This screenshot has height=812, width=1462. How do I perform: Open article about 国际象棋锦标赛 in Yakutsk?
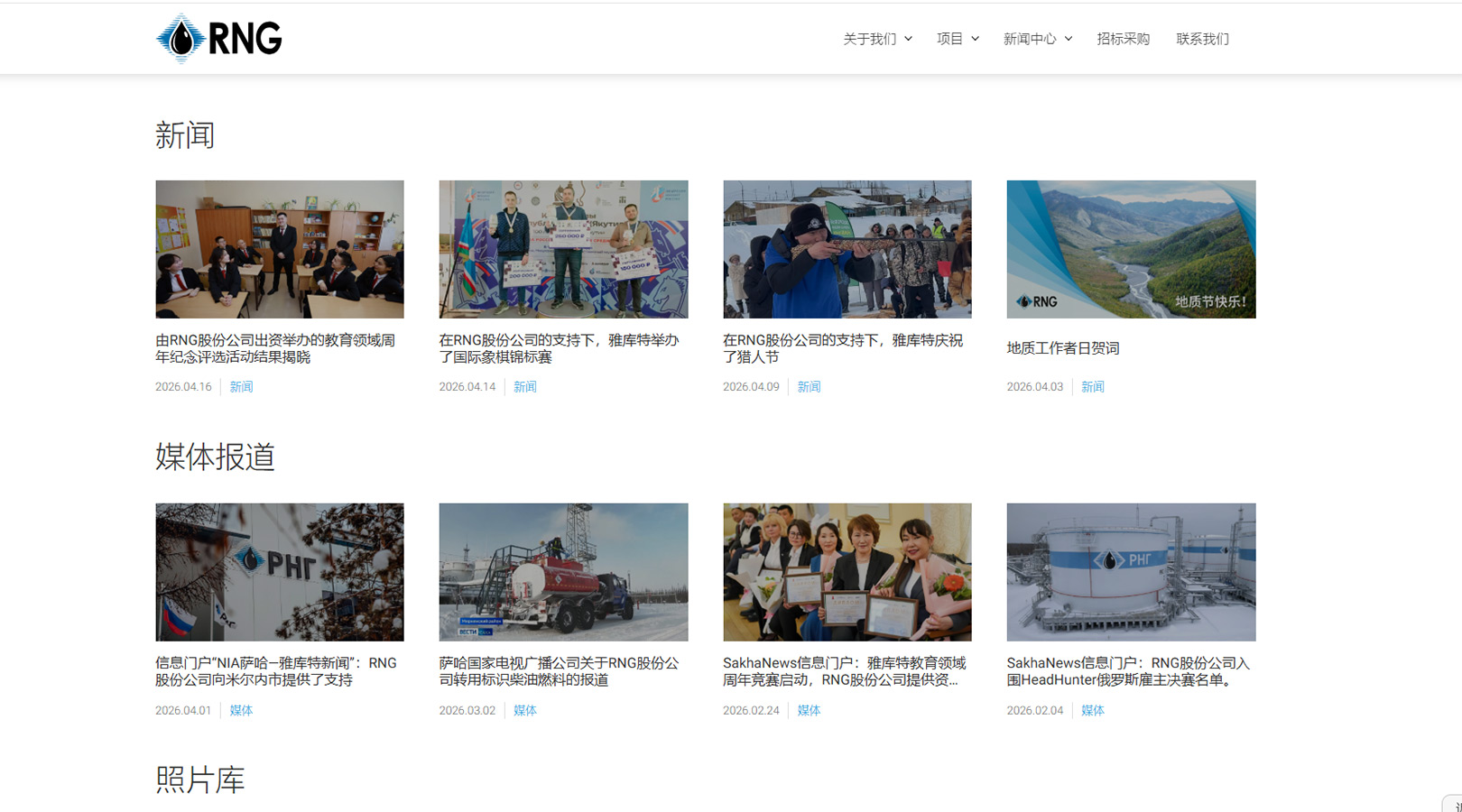559,348
